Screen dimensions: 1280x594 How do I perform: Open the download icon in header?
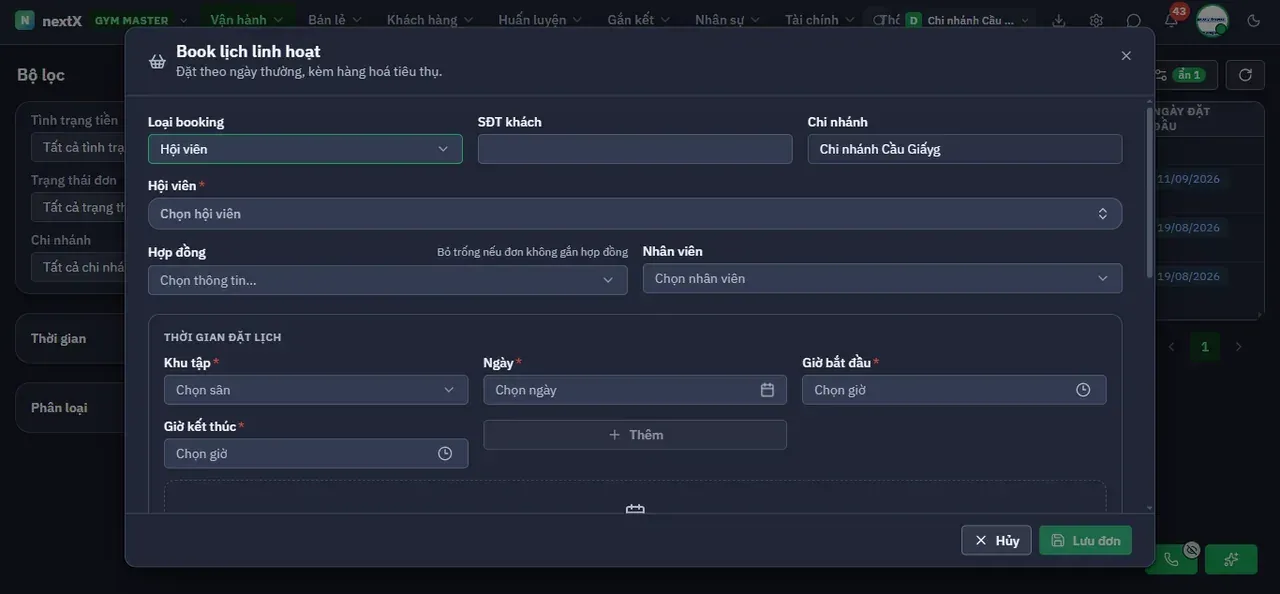pos(1059,20)
